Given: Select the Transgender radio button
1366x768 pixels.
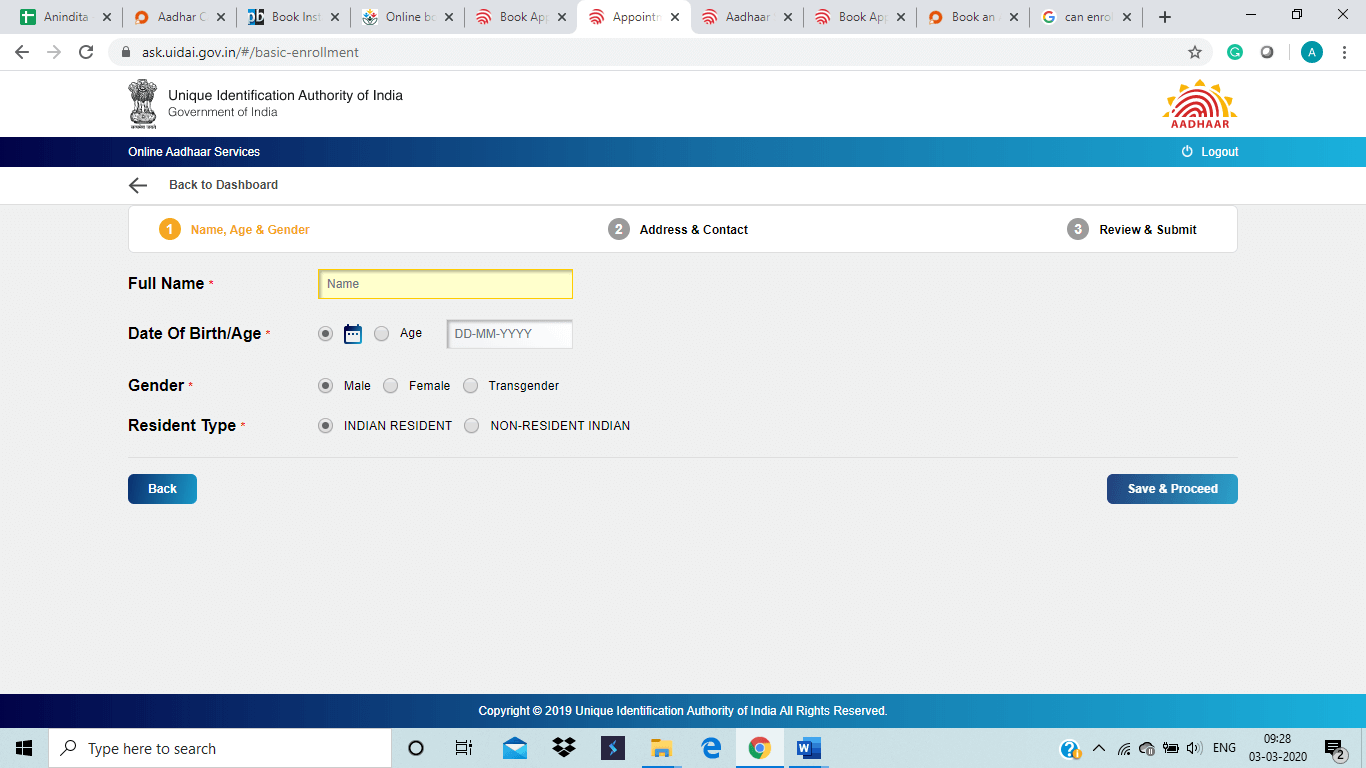Looking at the screenshot, I should click(471, 386).
